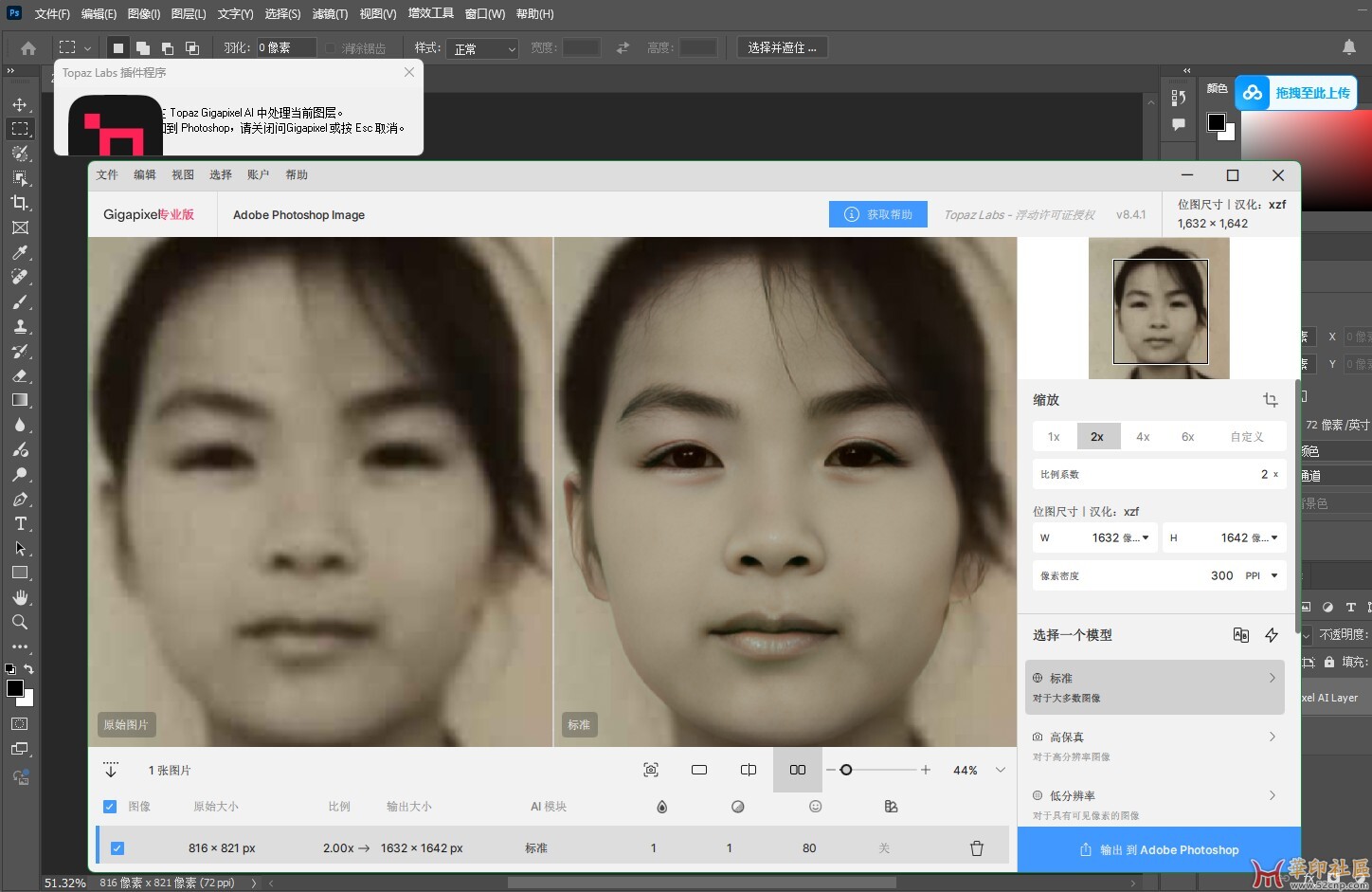
Task: Select the 4x scale option
Action: [1143, 437]
